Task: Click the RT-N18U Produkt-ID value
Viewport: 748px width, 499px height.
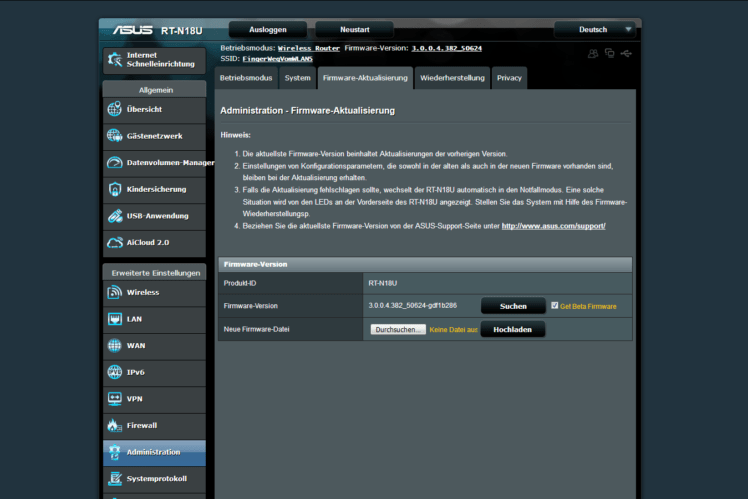Action: click(383, 283)
